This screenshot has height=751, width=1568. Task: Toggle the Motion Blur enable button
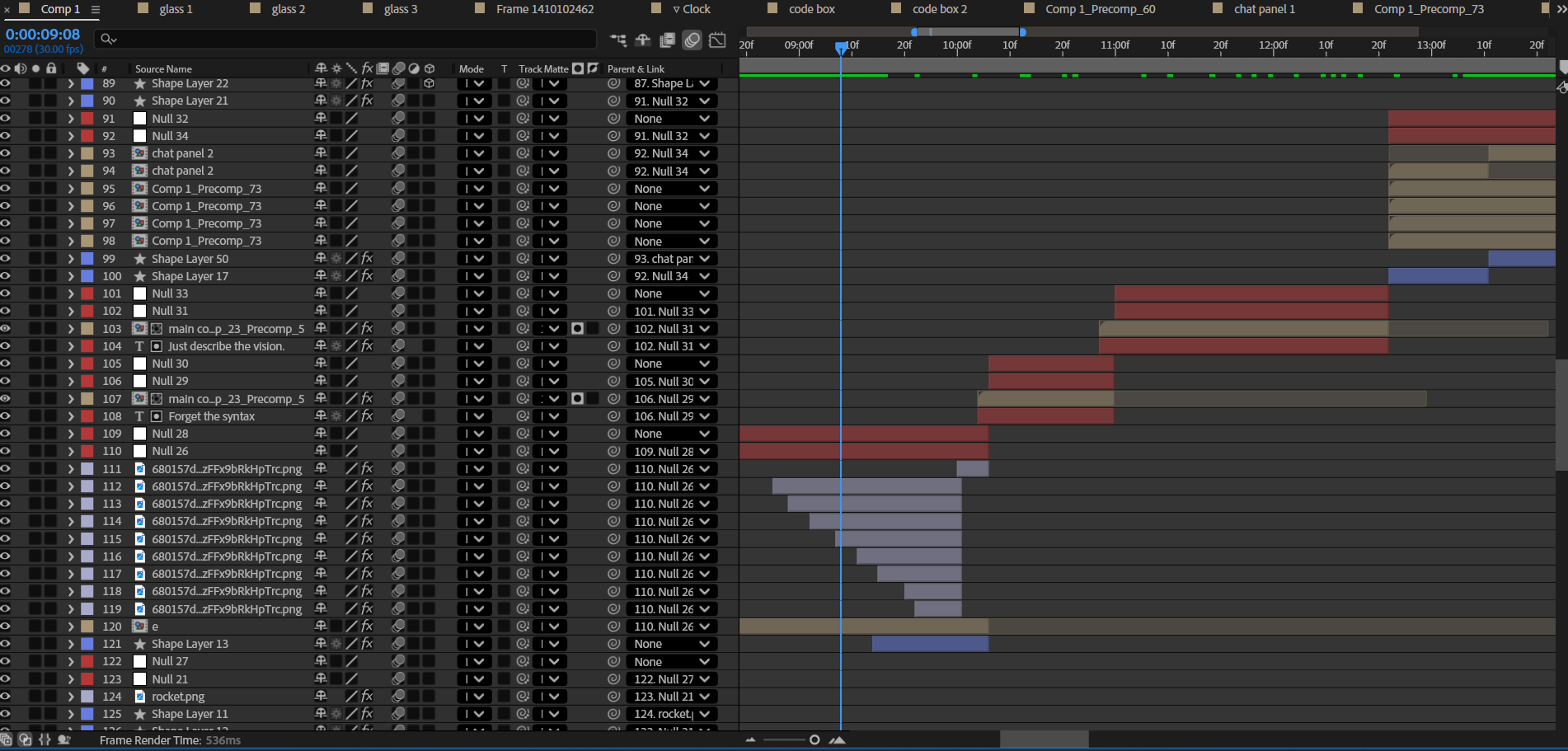click(x=692, y=40)
